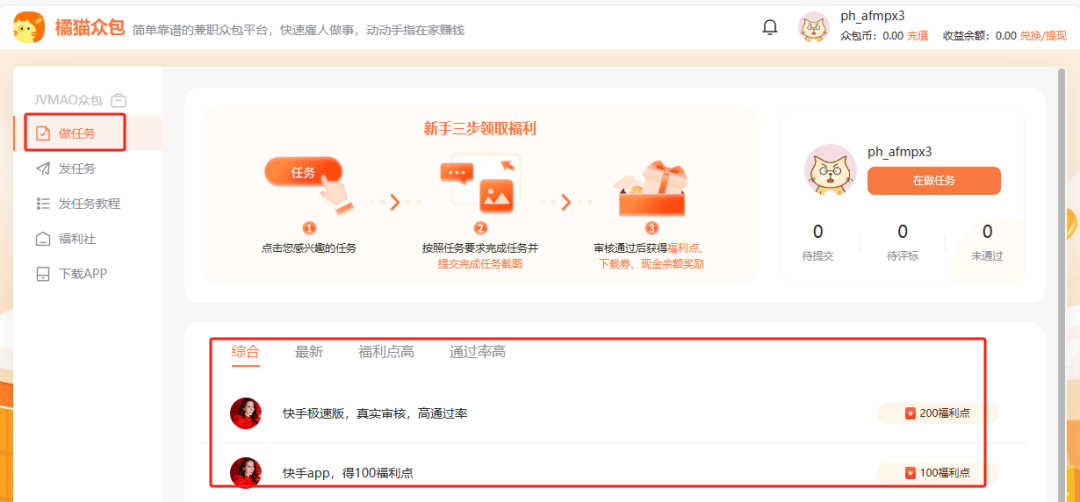The height and width of the screenshot is (502, 1080).
Task: Click the list icon beside 发任务教程
Action: coord(43,204)
